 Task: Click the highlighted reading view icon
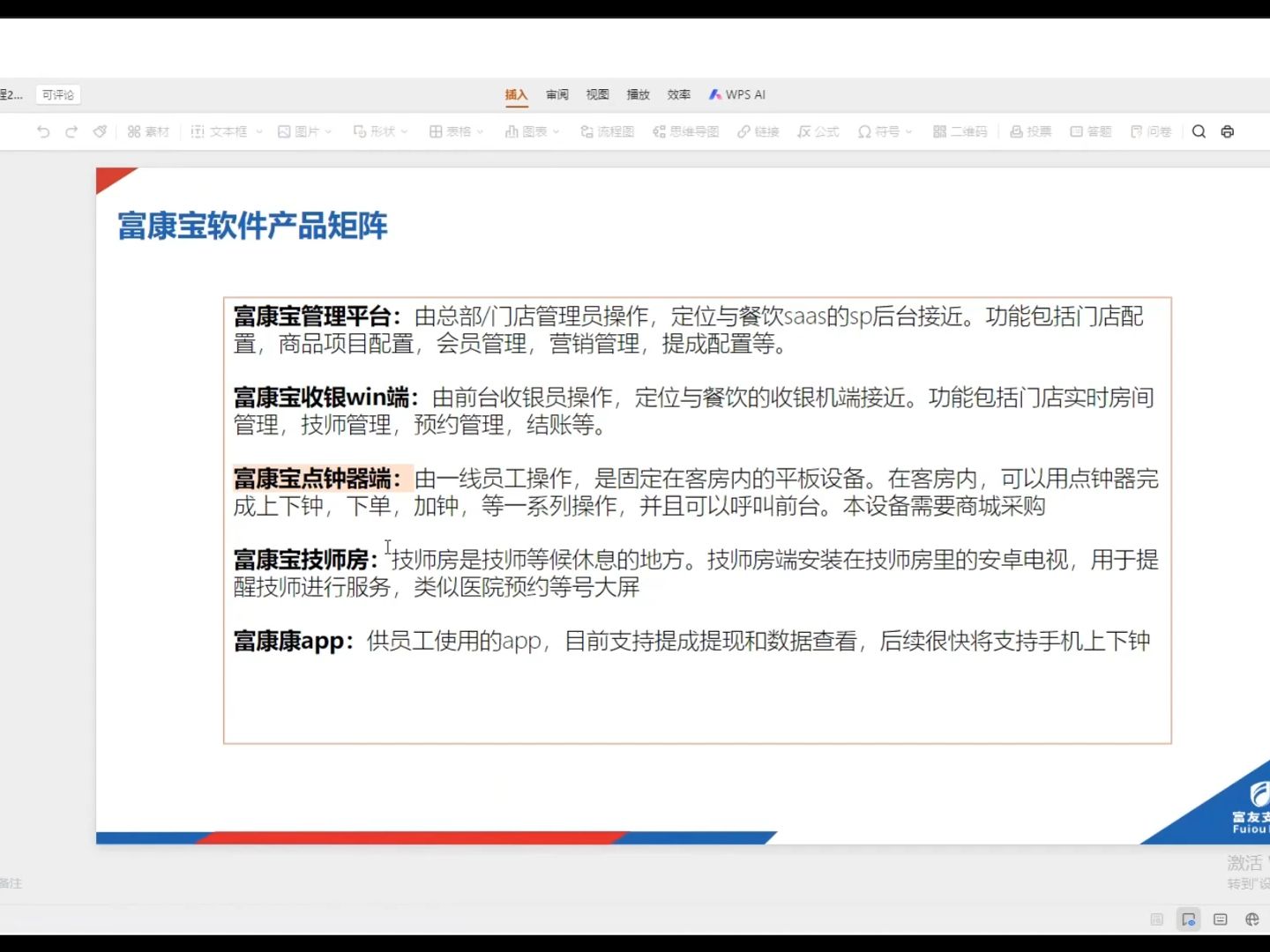[x=1188, y=919]
